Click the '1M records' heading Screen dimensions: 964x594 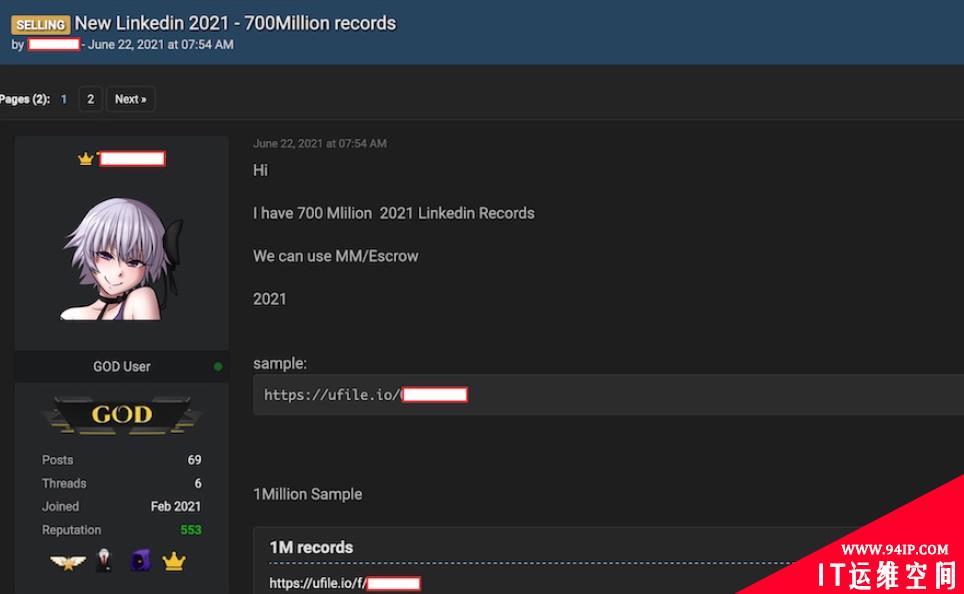coord(311,547)
